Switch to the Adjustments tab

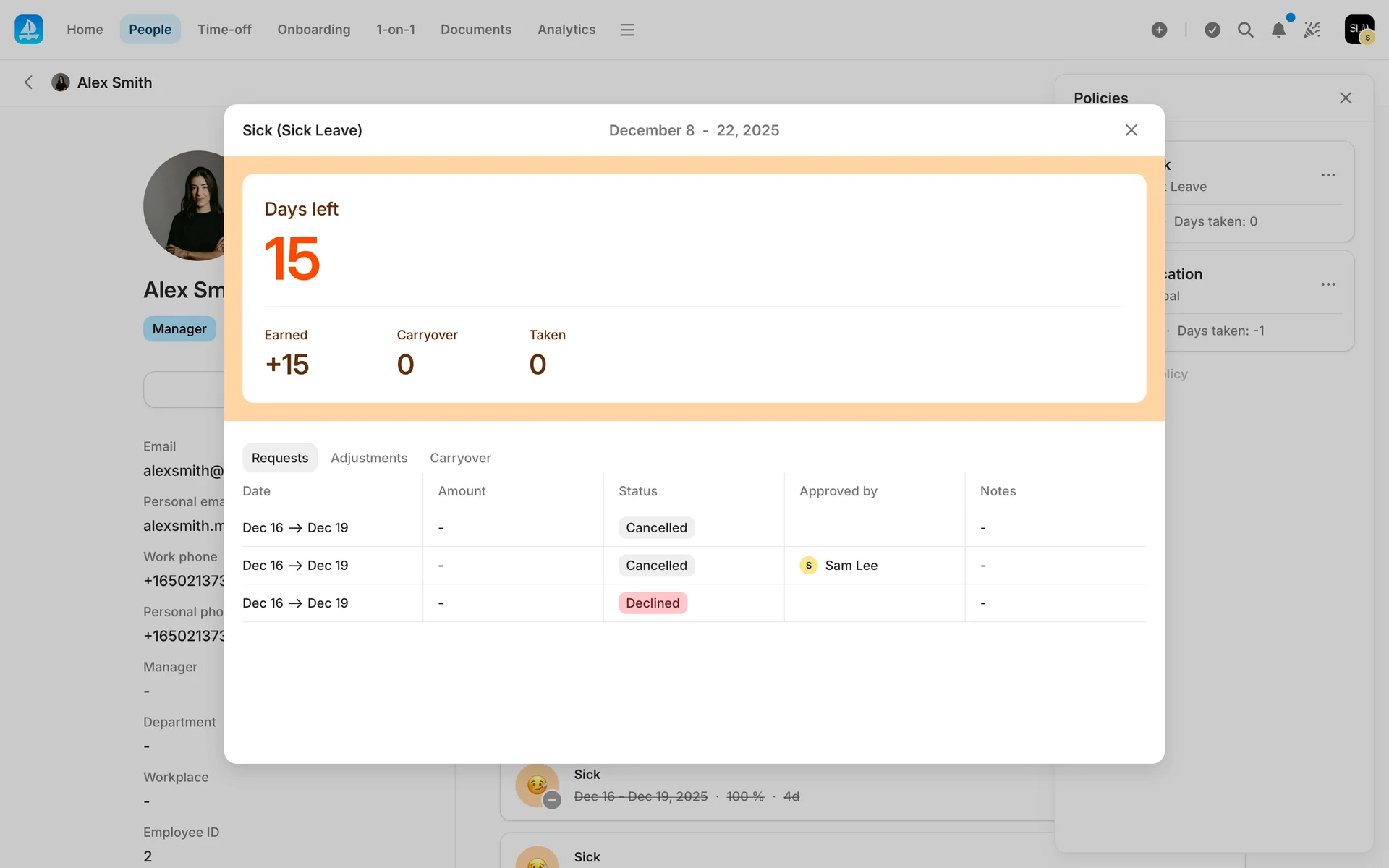(x=369, y=458)
